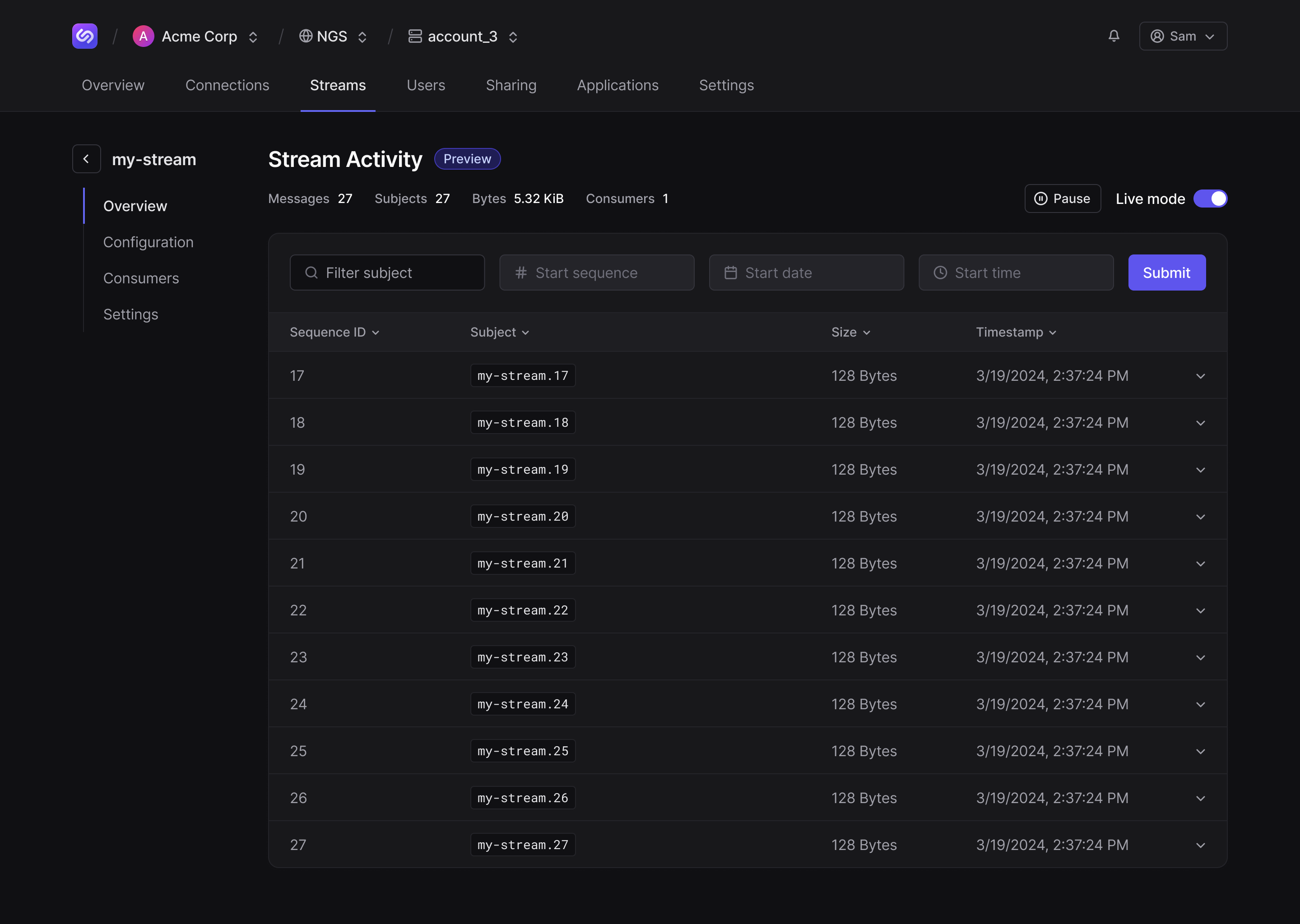Click the back arrow beside my-stream
The height and width of the screenshot is (924, 1300).
click(87, 159)
